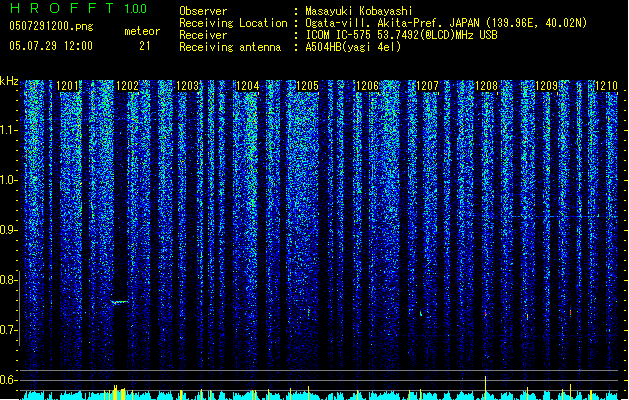Viewport: 629px width, 400px height.
Task: Click the meteor count label
Action: click(142, 31)
